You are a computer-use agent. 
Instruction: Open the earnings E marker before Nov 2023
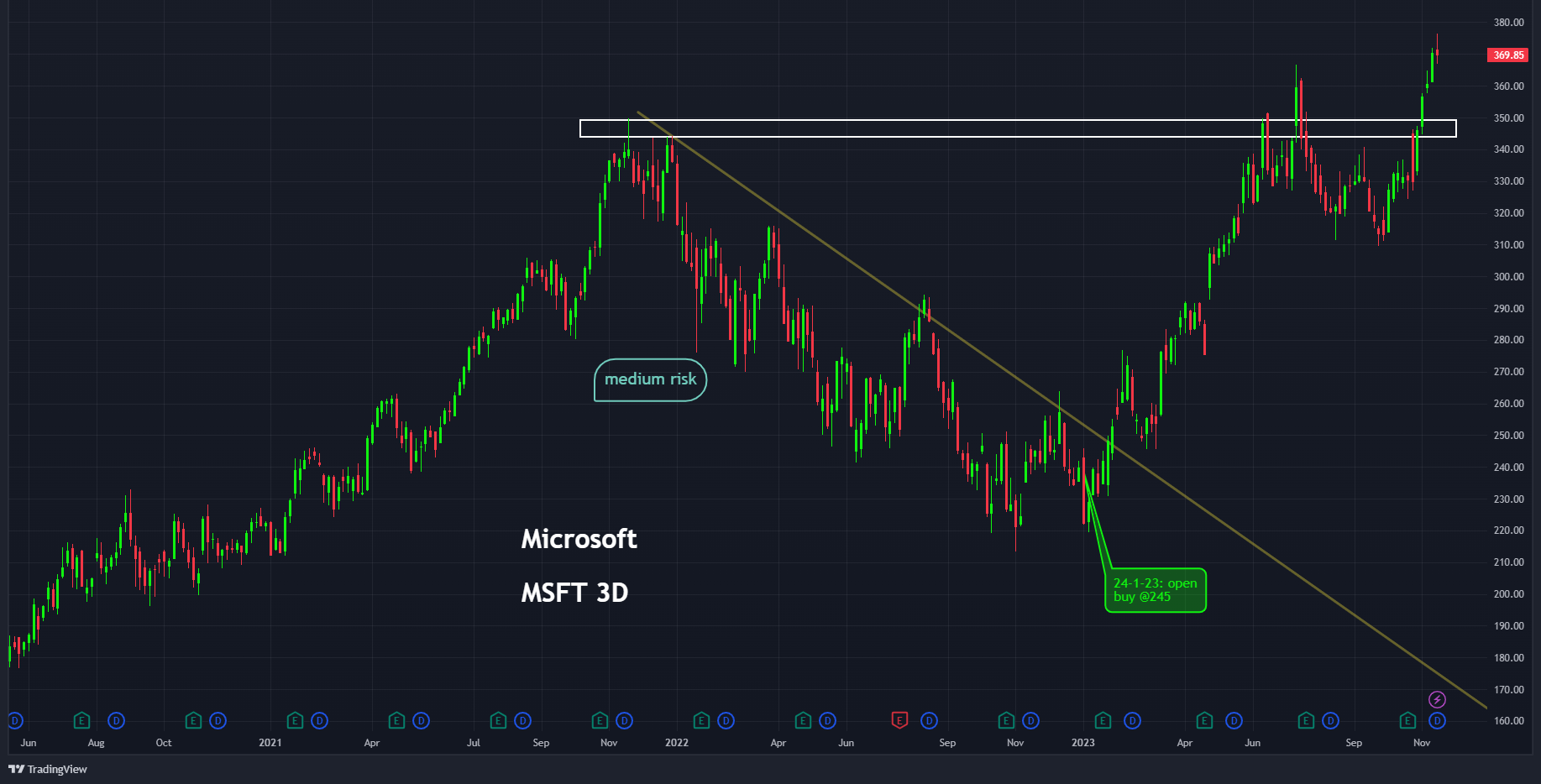[x=1407, y=720]
